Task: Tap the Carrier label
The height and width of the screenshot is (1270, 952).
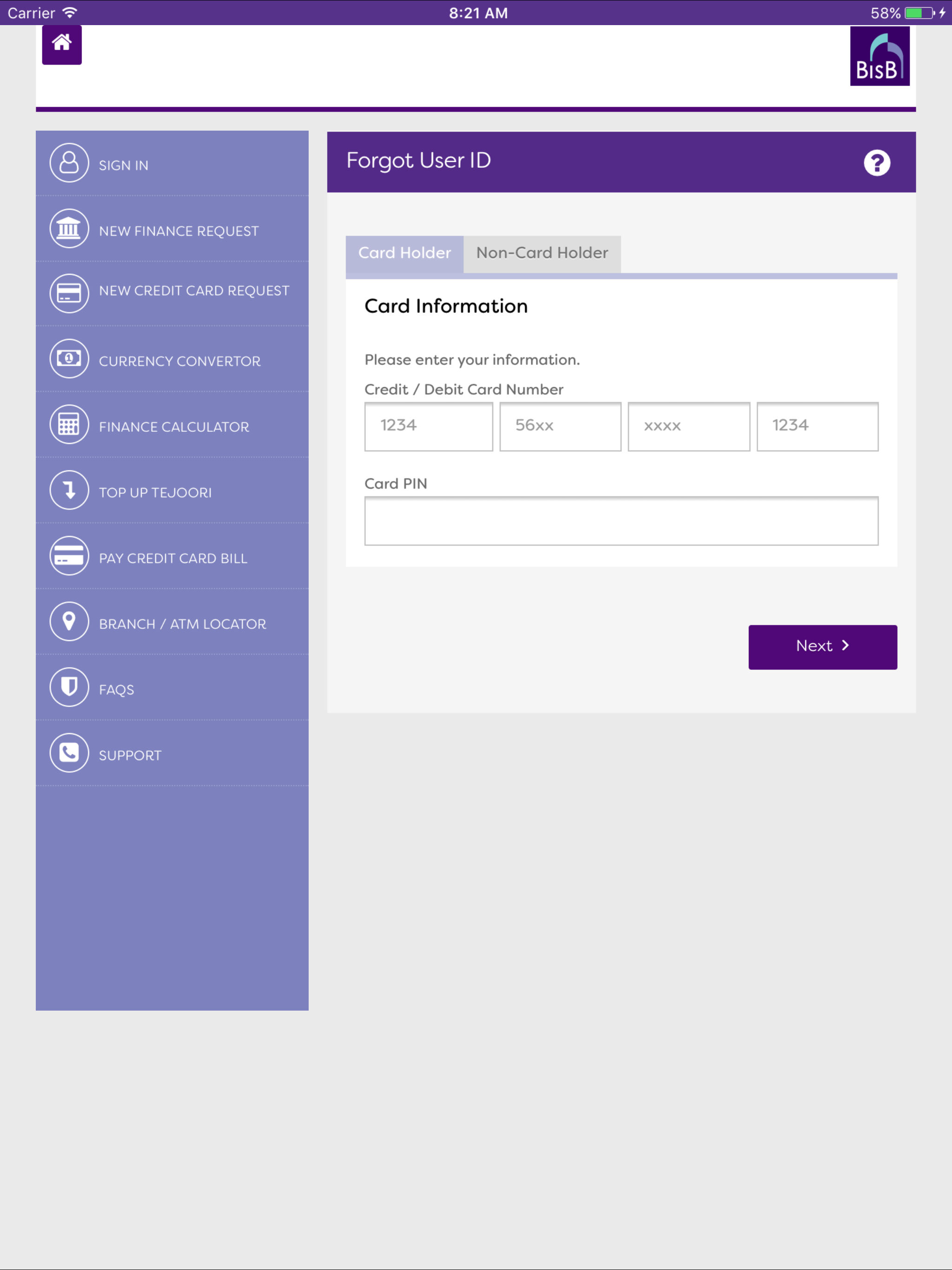Action: (x=31, y=13)
